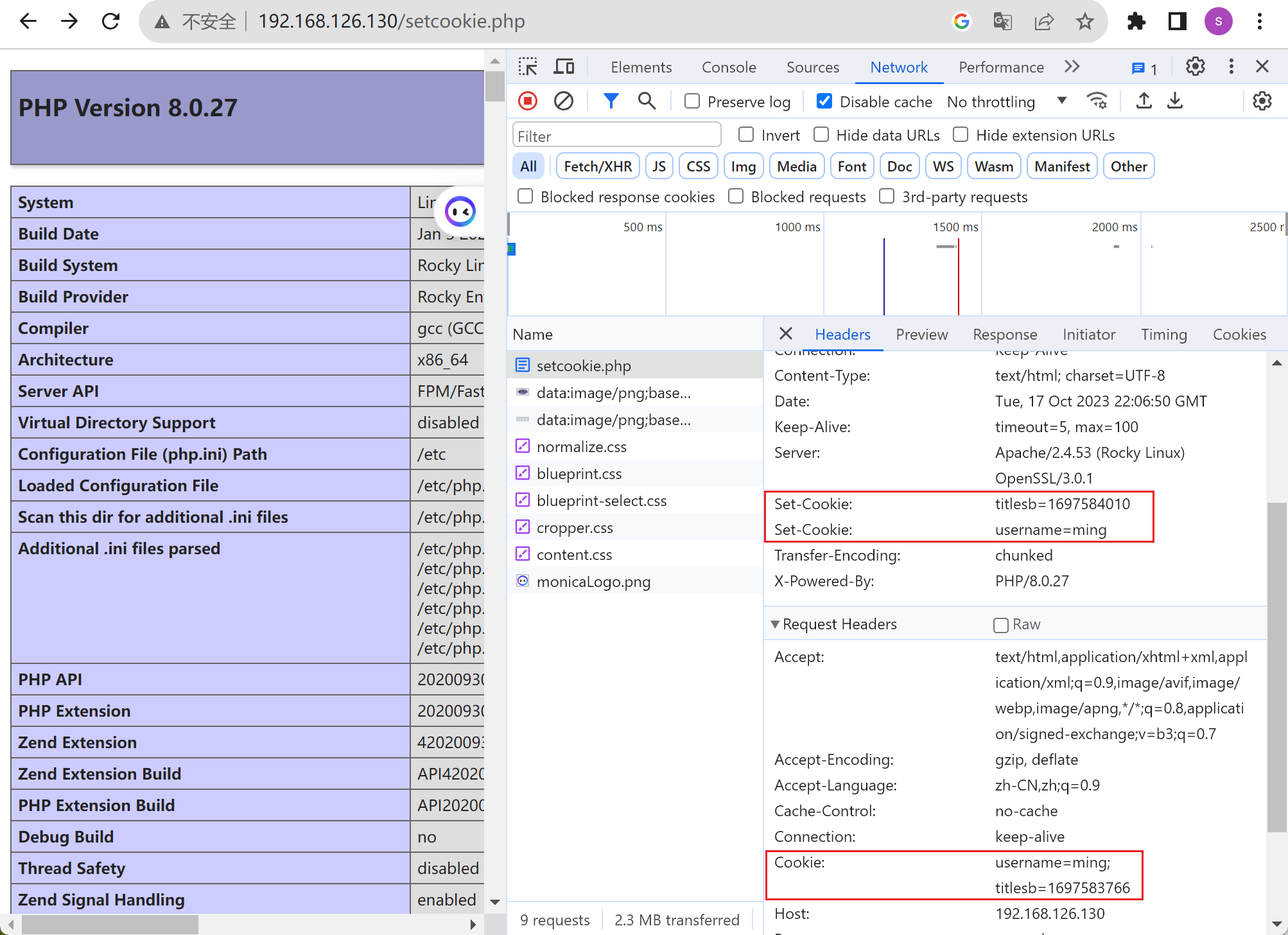The width and height of the screenshot is (1288, 935).
Task: Expand more DevTools tabs chevron
Action: pyautogui.click(x=1072, y=67)
